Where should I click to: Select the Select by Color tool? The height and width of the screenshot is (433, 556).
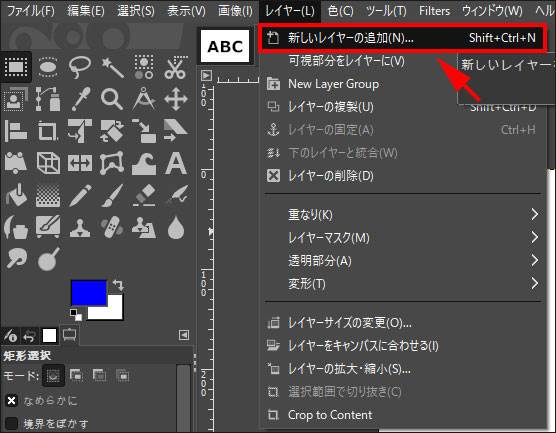(x=144, y=67)
